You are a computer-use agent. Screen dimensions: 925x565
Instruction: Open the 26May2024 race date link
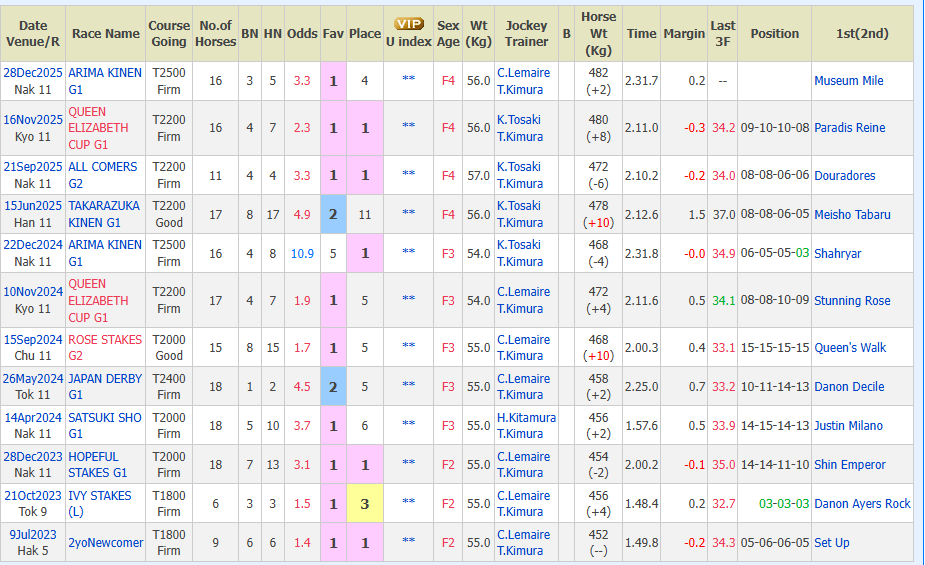point(33,379)
